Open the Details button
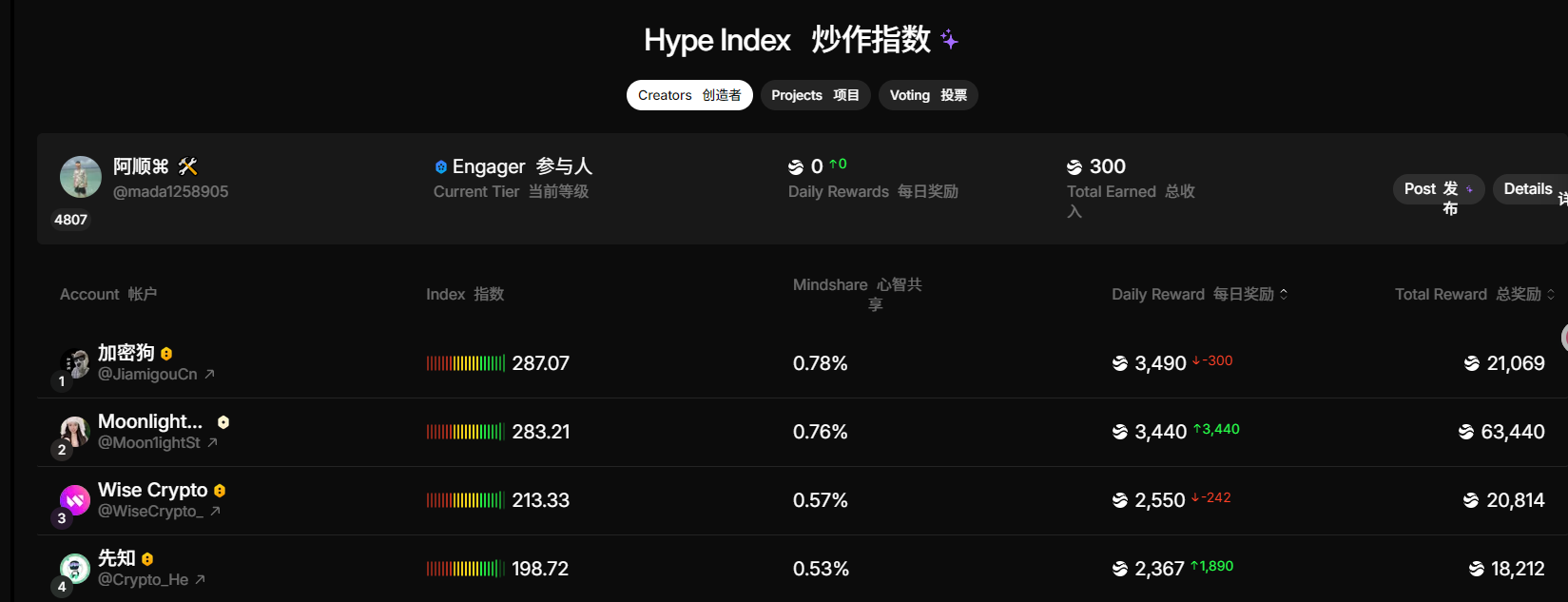The width and height of the screenshot is (1568, 602). pos(1530,189)
